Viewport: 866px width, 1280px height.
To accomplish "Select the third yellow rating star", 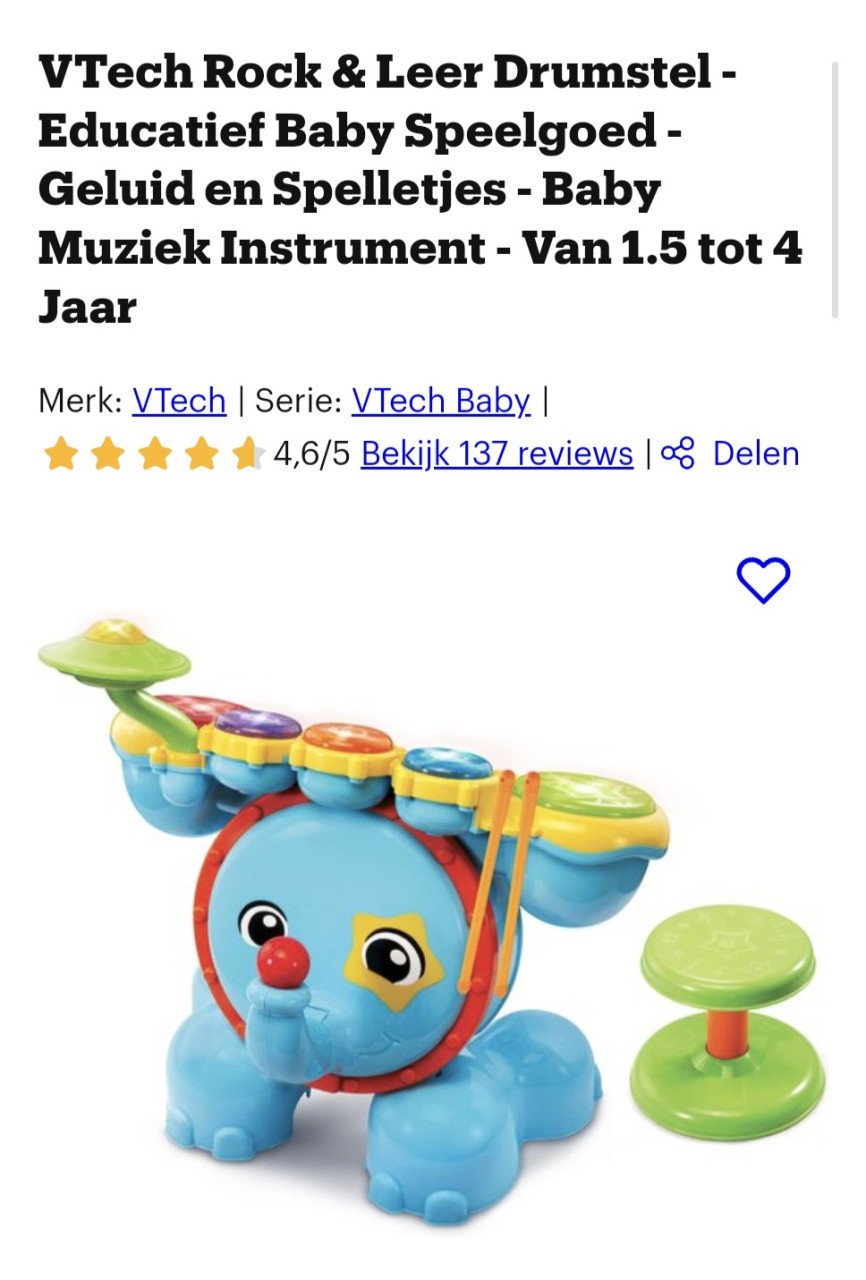I will pos(154,454).
